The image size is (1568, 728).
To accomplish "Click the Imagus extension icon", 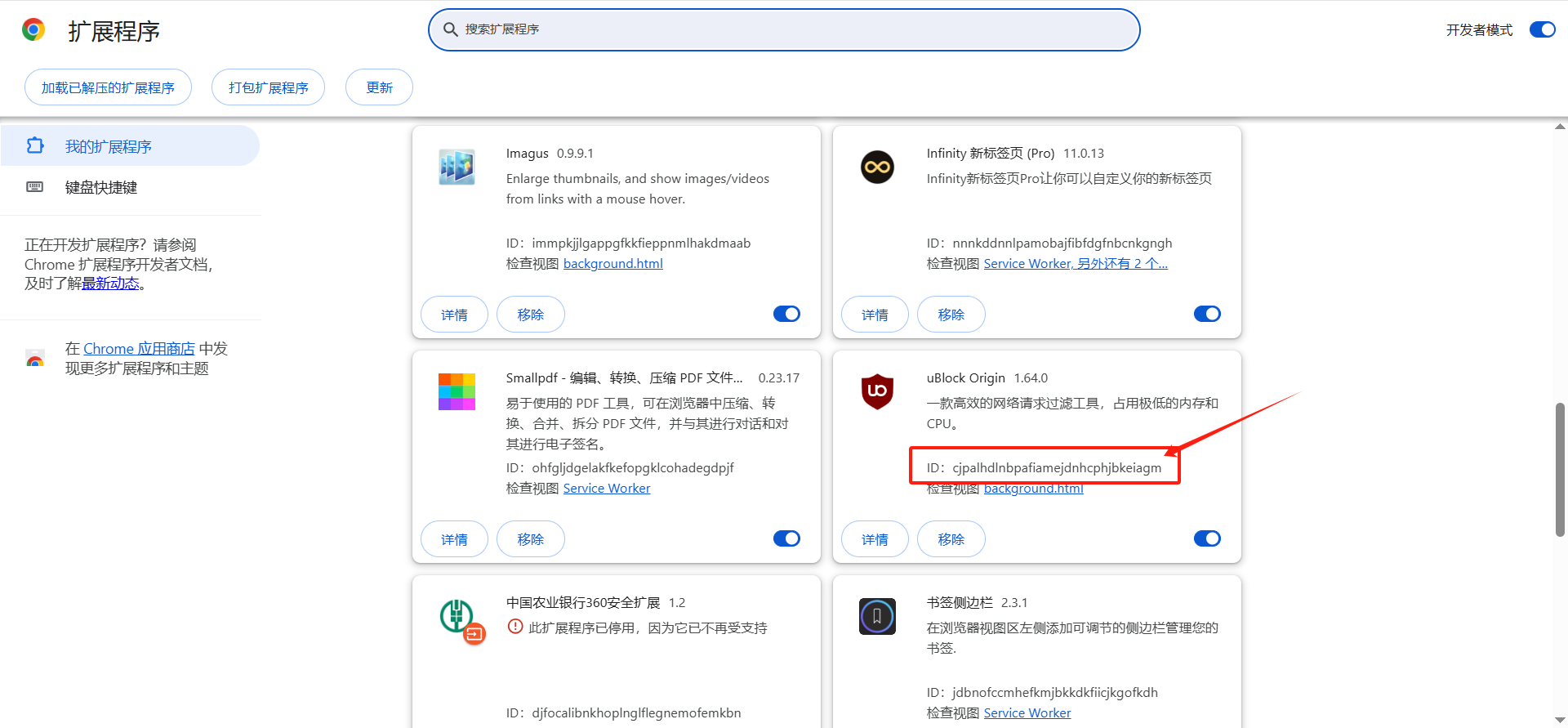I will pos(457,167).
